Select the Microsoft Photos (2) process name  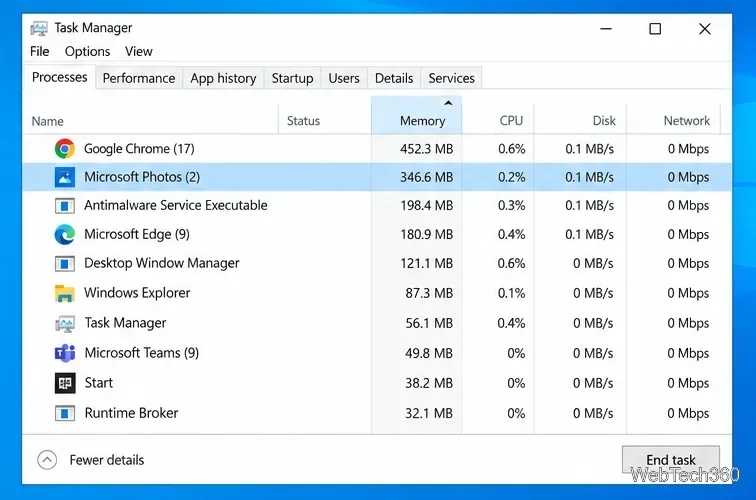pos(142,177)
